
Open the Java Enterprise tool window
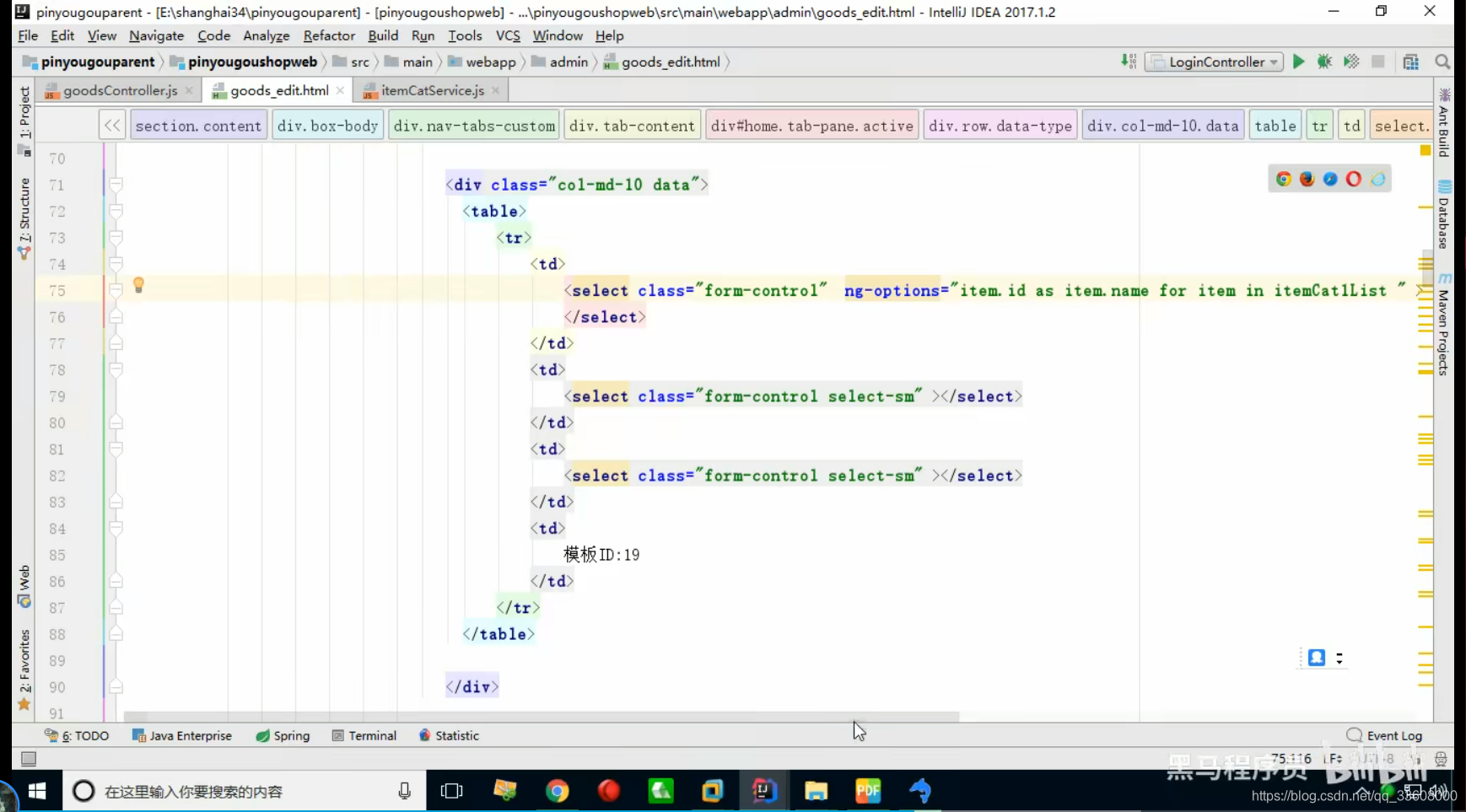click(182, 735)
